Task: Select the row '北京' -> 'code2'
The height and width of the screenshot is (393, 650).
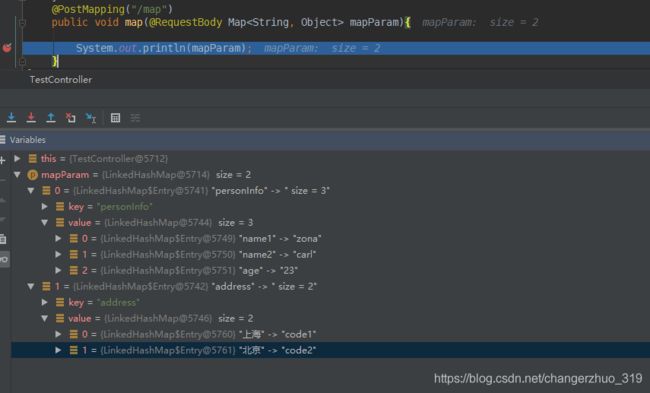Action: tap(330, 350)
